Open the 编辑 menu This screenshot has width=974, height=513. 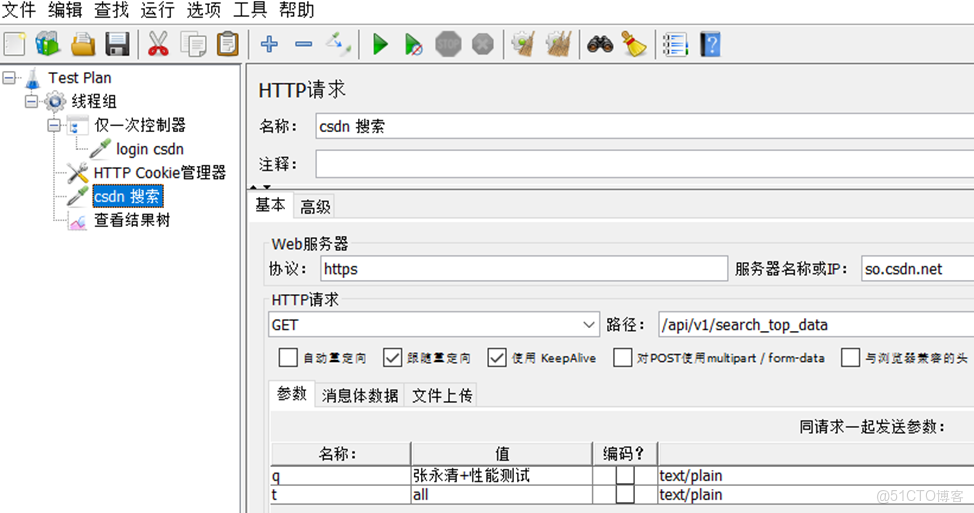65,10
